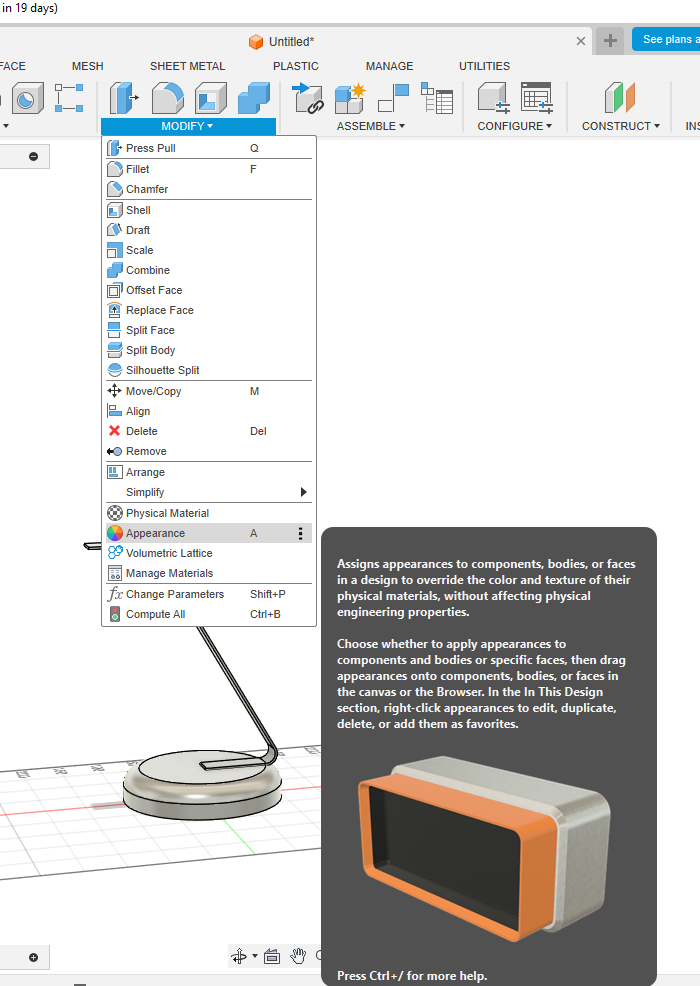The height and width of the screenshot is (986, 700).
Task: Expand comments panel plus button
Action: pos(33,957)
